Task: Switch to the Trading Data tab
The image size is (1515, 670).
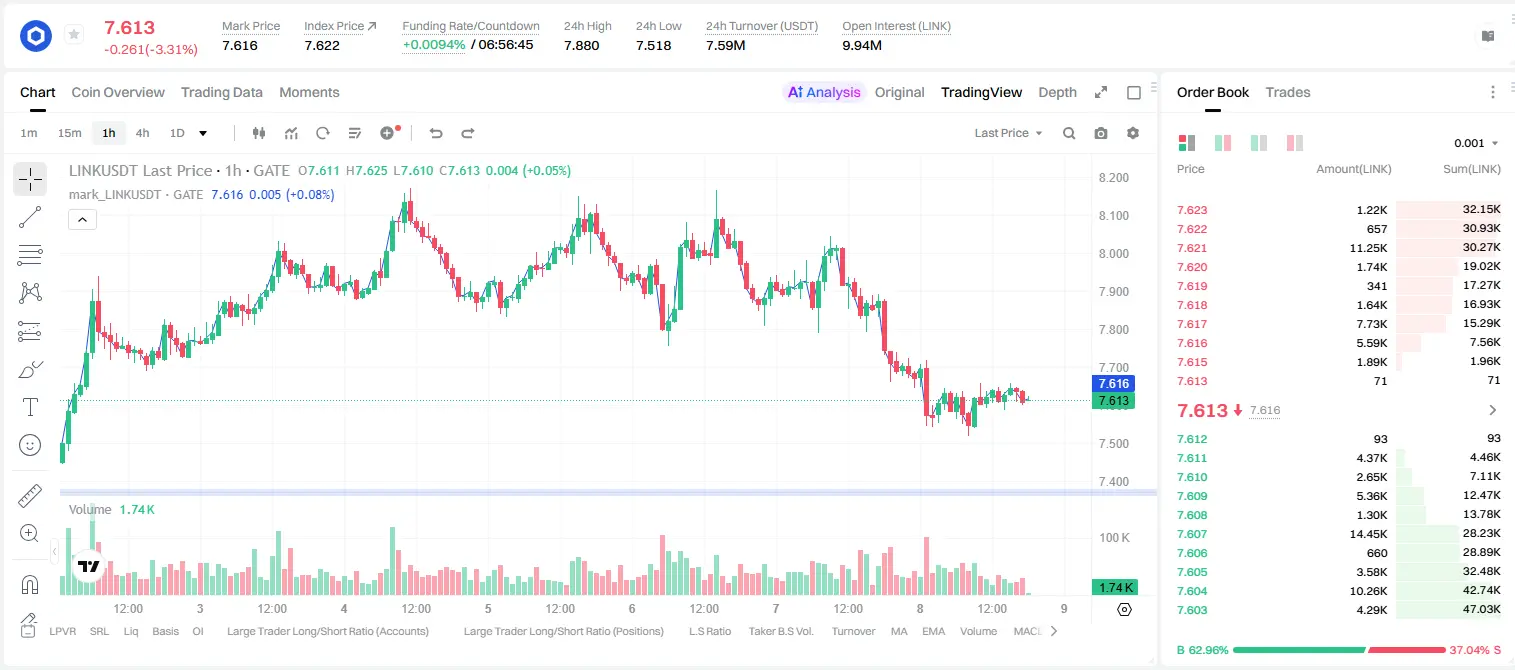Action: [x=222, y=92]
